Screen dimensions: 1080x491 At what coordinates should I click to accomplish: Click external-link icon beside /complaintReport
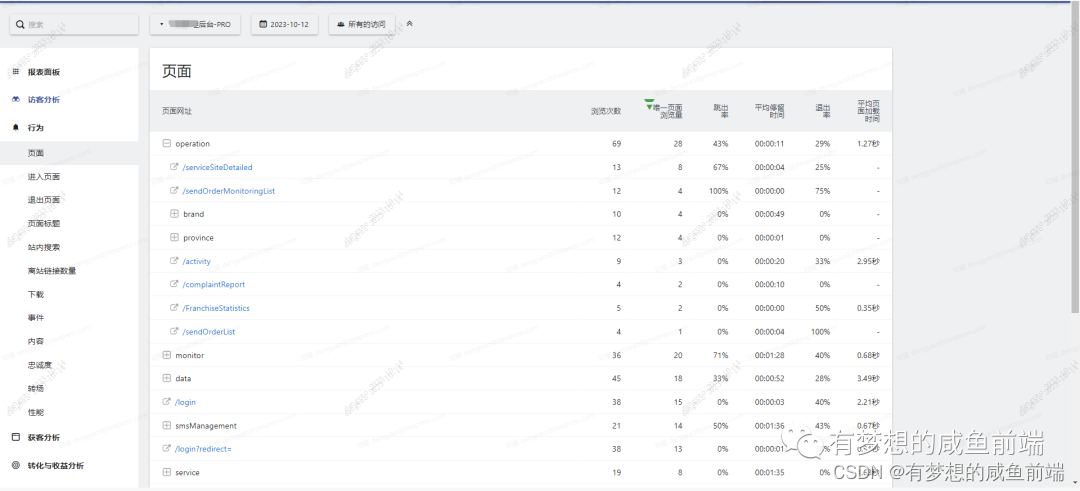(174, 284)
